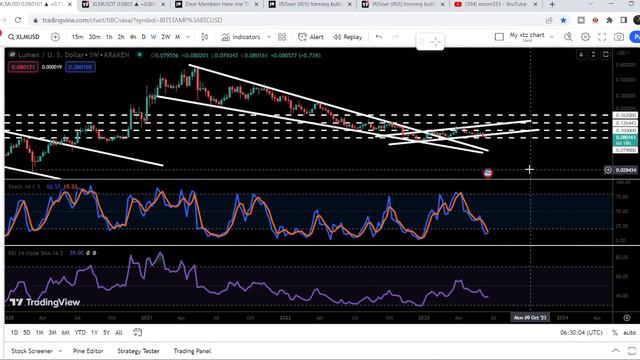Open the chart layout selector square icon
This screenshot has width=640, height=360.
tap(499, 37)
